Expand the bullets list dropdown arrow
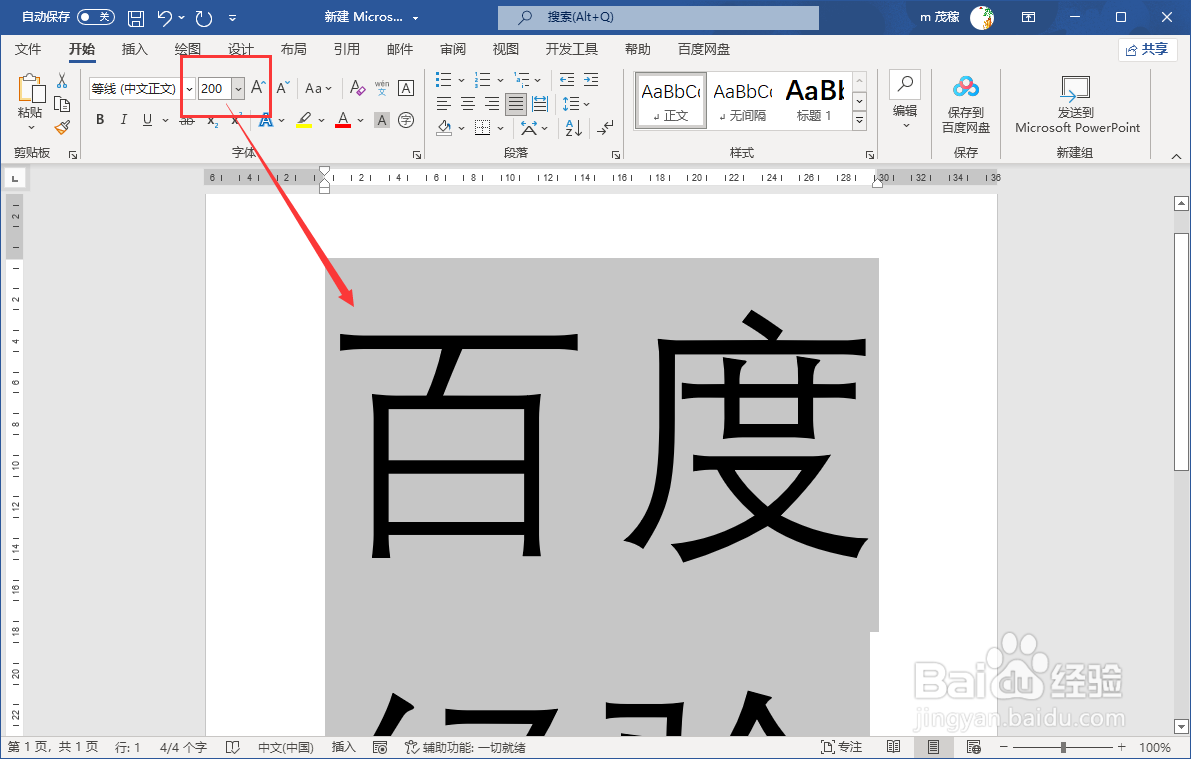1191x759 pixels. [461, 80]
